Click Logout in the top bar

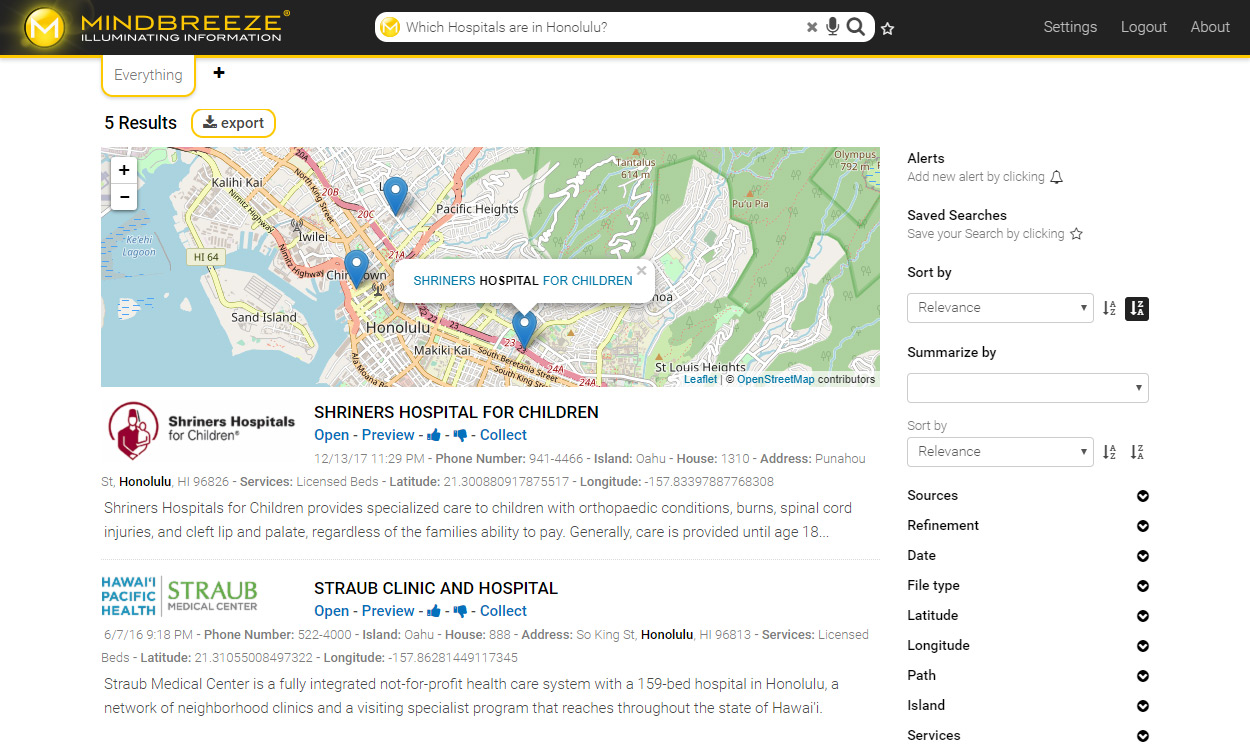click(1144, 27)
